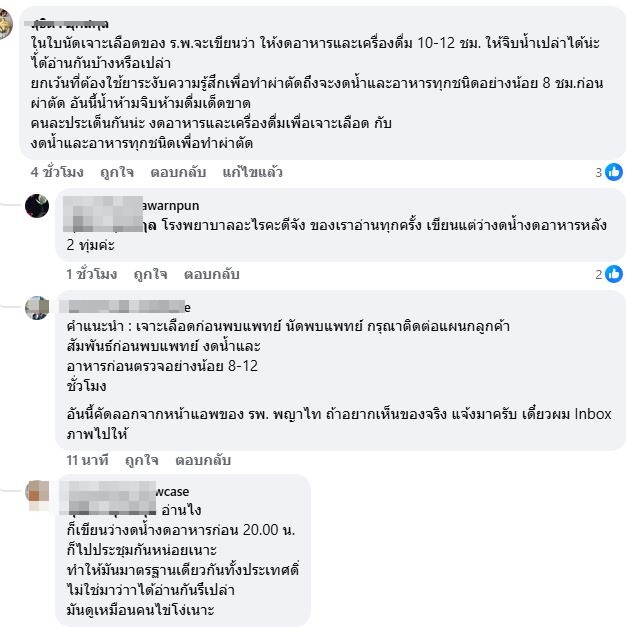Click ถูกใจ under the 4 ชั่วโมง comment
Image resolution: width=626 pixels, height=627 pixels.
(x=117, y=172)
